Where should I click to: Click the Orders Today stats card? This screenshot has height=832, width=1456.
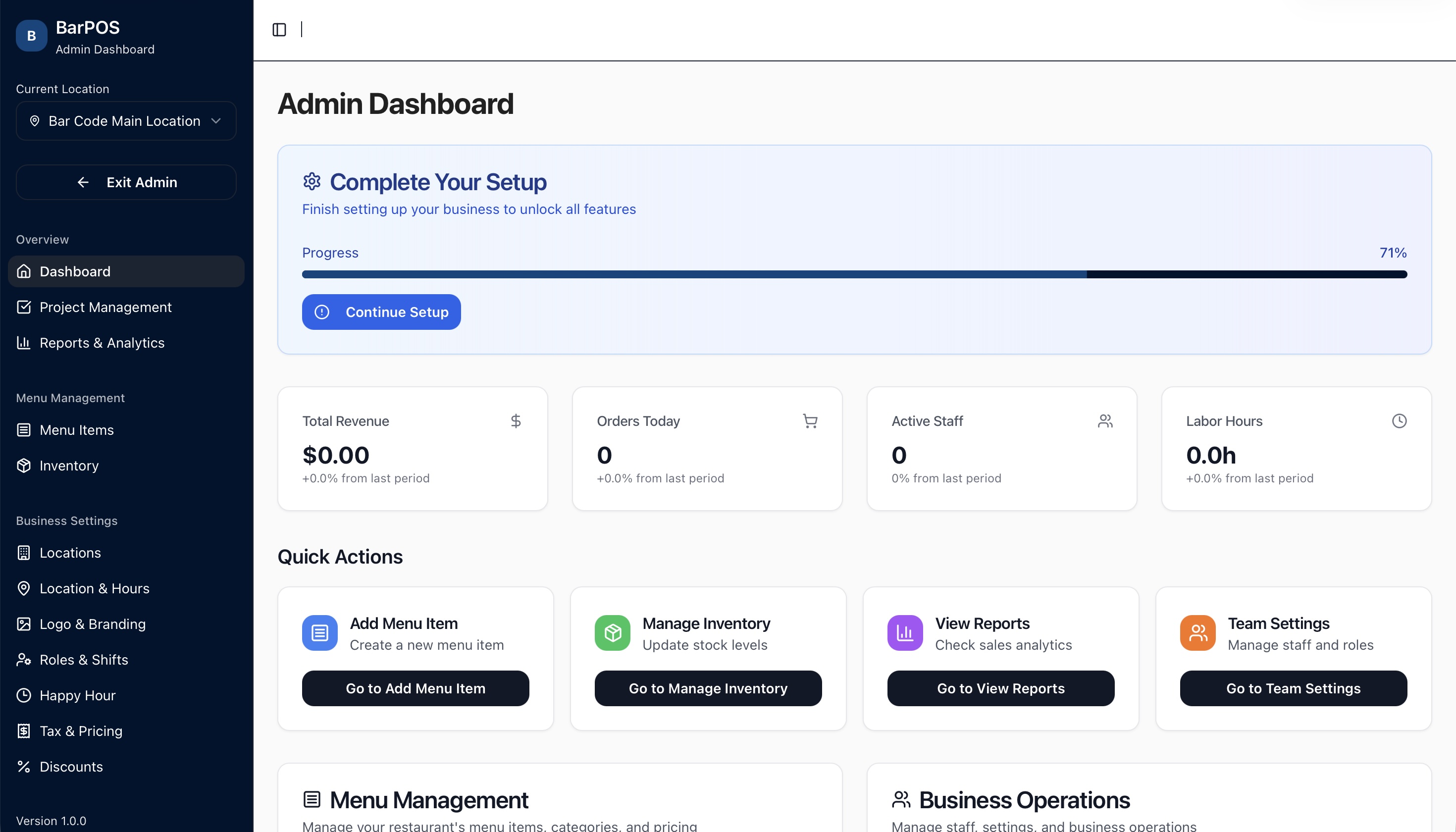[x=707, y=449]
